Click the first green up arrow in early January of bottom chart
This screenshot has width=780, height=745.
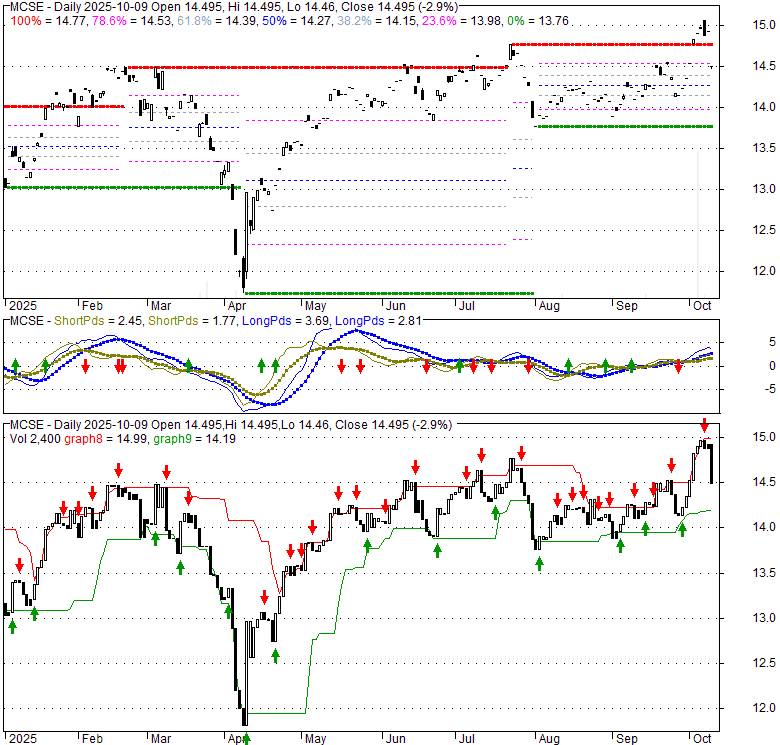(13, 625)
